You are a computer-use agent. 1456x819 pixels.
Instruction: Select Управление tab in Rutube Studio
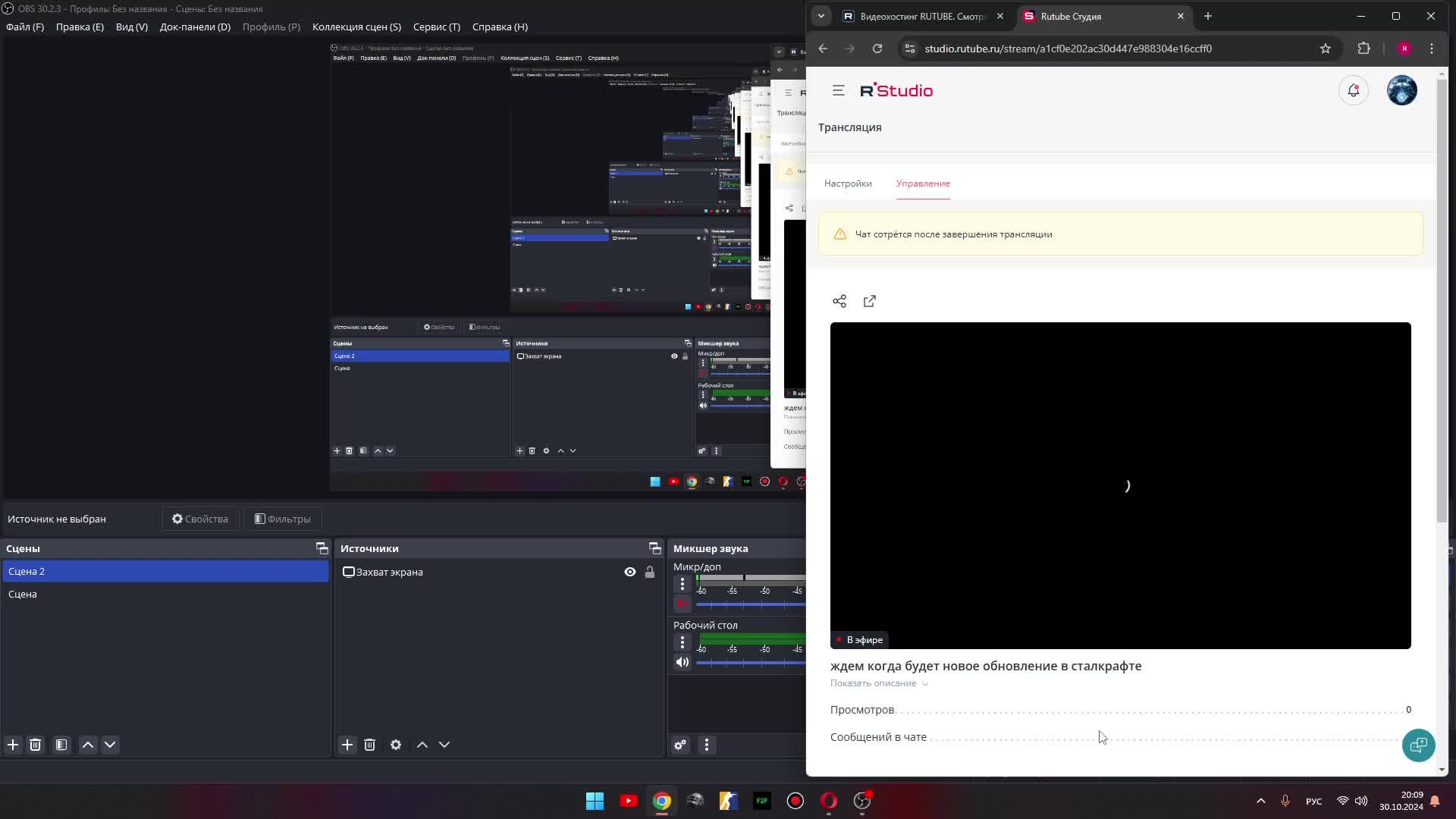[923, 184]
